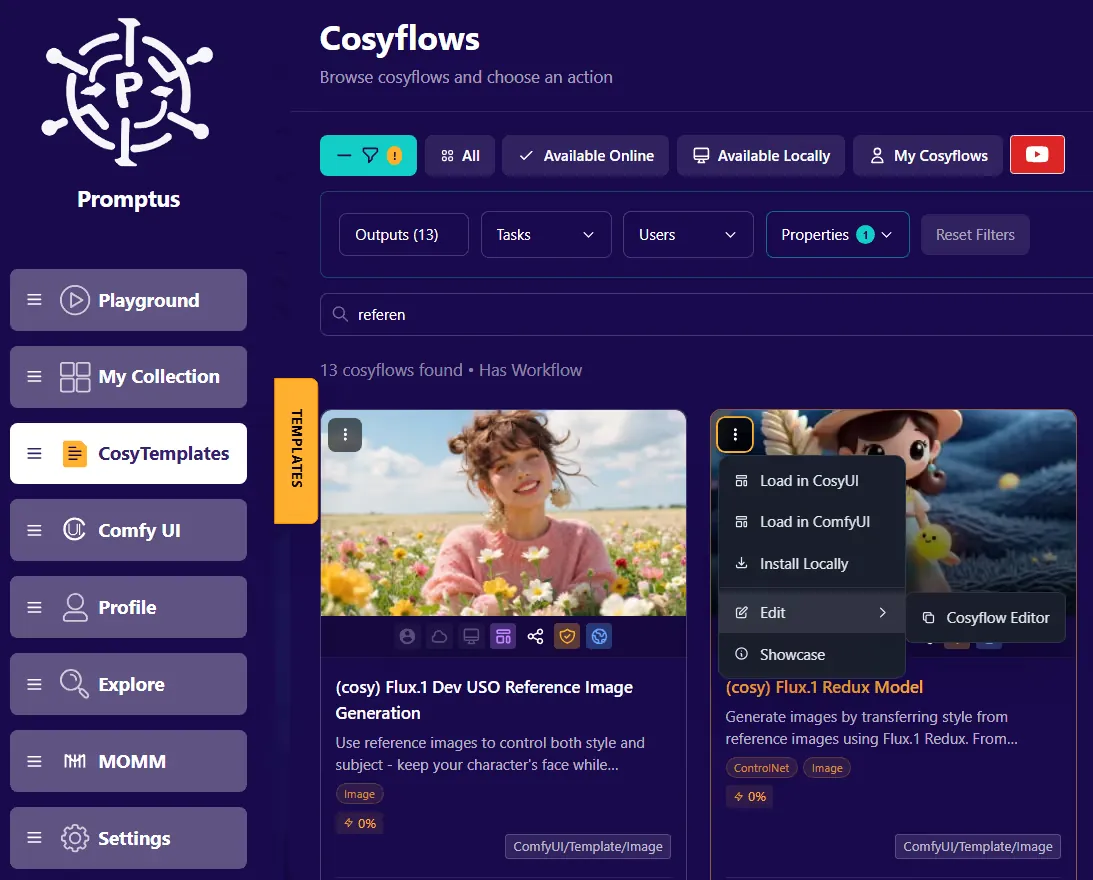Click the user avatar icon under USO card
Screen dimensions: 1093x880
coord(407,636)
